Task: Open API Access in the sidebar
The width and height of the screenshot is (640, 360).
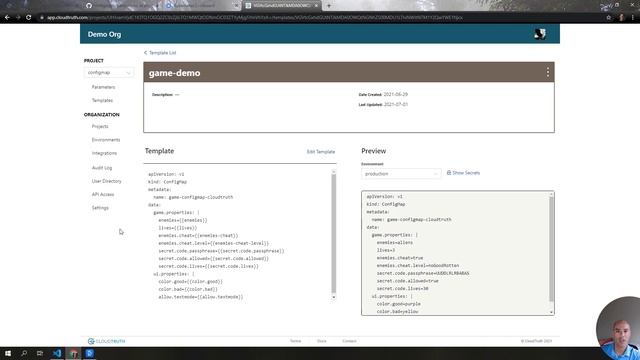Action: (x=103, y=194)
